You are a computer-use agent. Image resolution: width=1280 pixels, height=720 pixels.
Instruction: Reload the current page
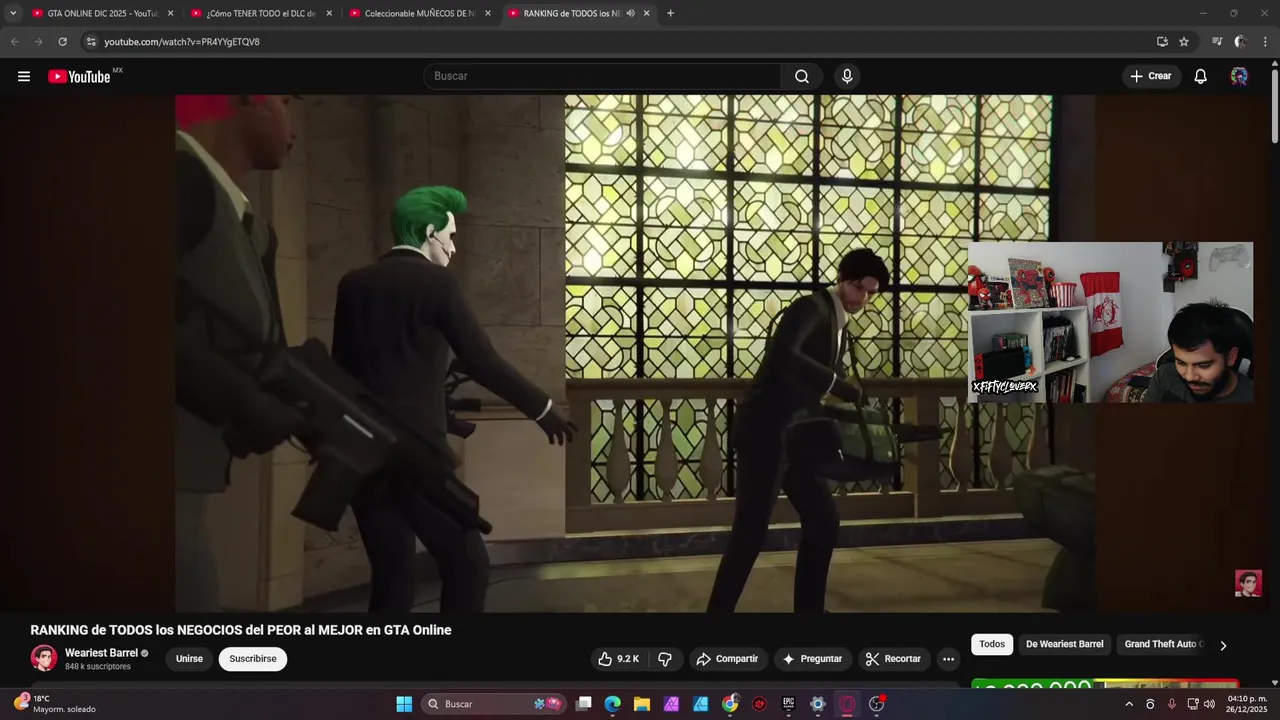click(62, 42)
